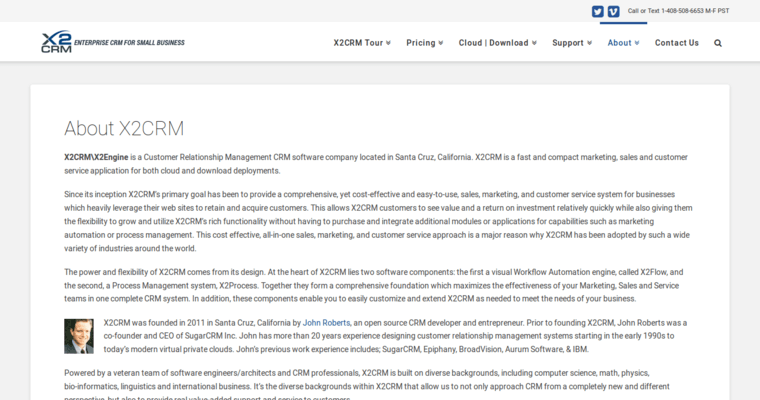Follow the John Roberts hyperlink

pos(326,323)
